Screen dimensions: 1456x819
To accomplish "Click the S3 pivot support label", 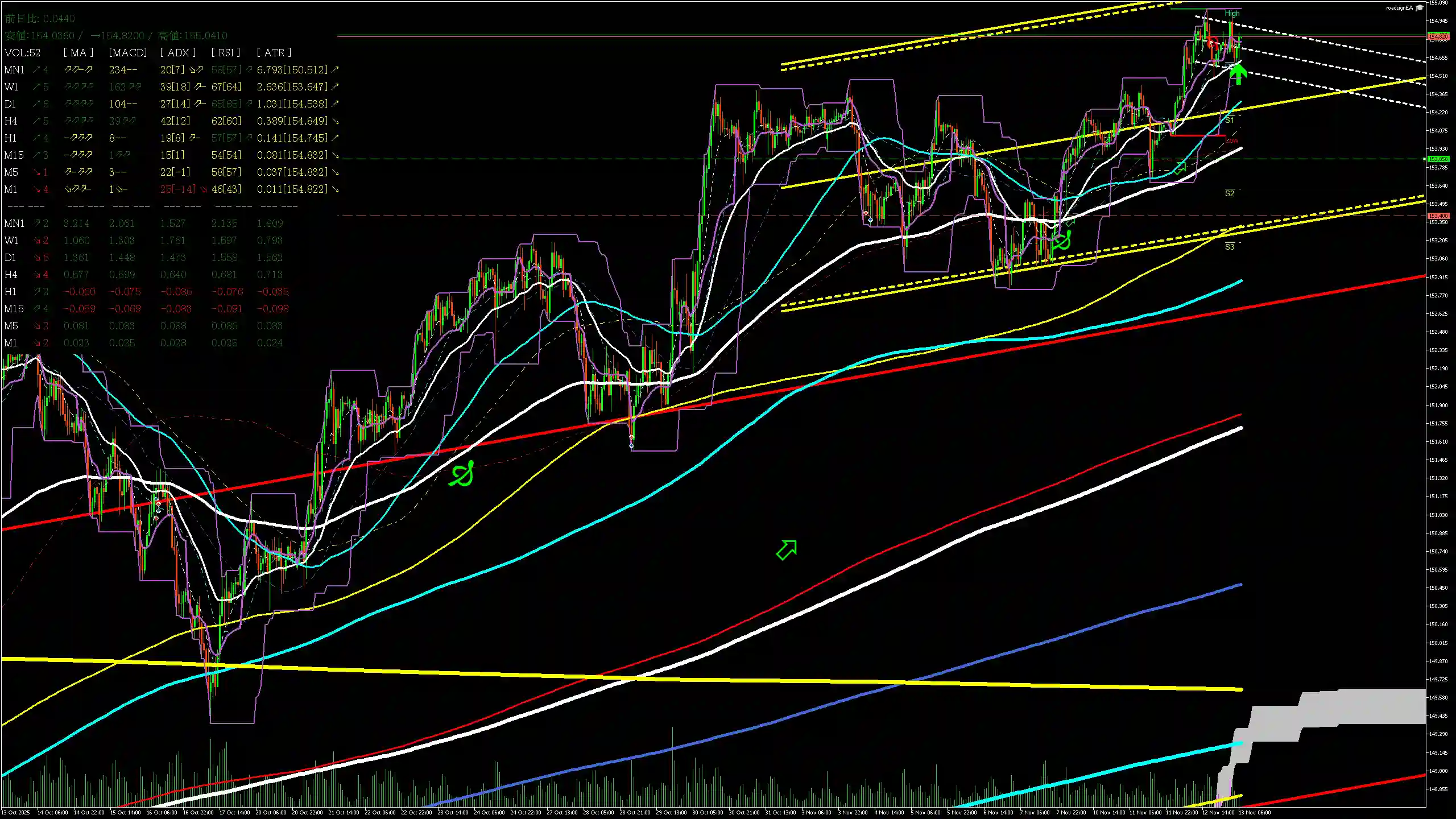I will 1230,247.
